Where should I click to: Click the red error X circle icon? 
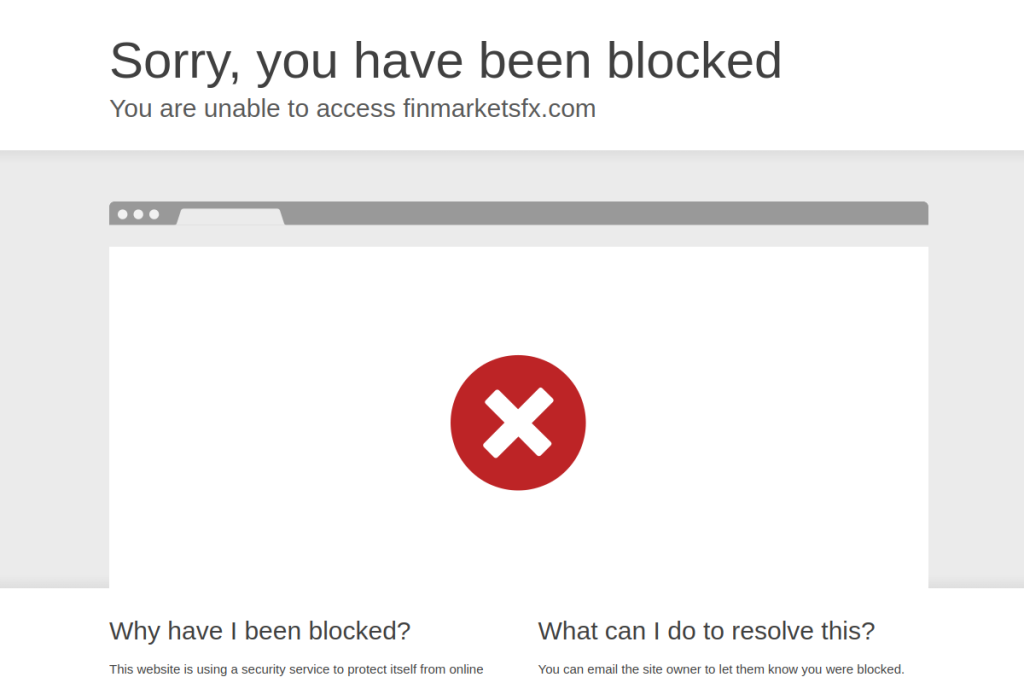(518, 422)
